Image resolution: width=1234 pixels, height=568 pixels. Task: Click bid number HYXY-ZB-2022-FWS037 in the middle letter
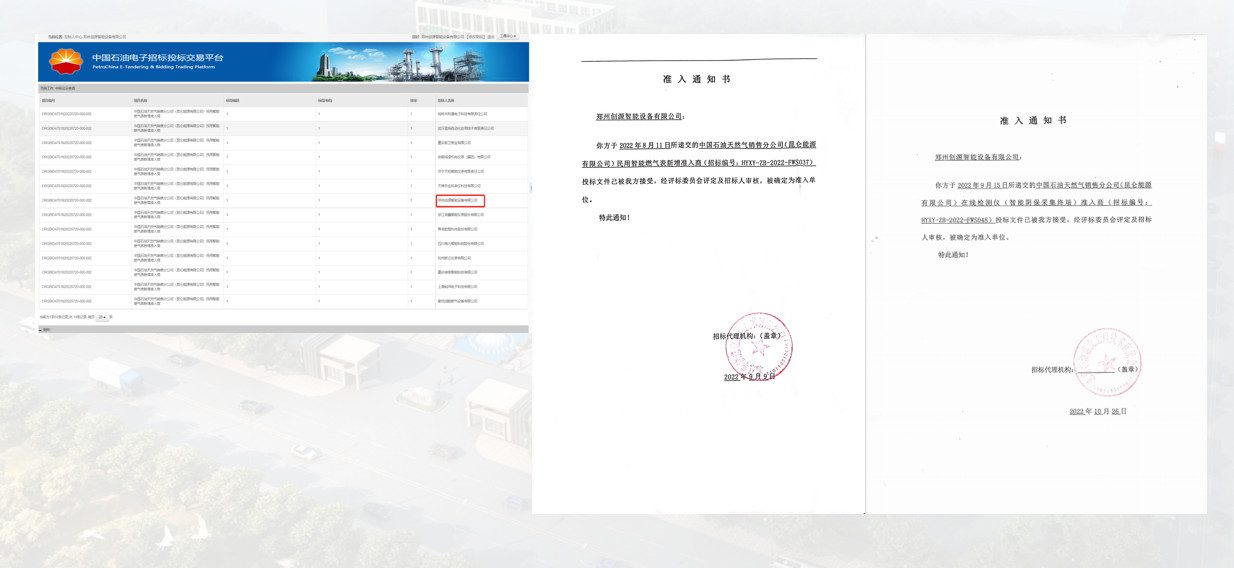pos(777,163)
